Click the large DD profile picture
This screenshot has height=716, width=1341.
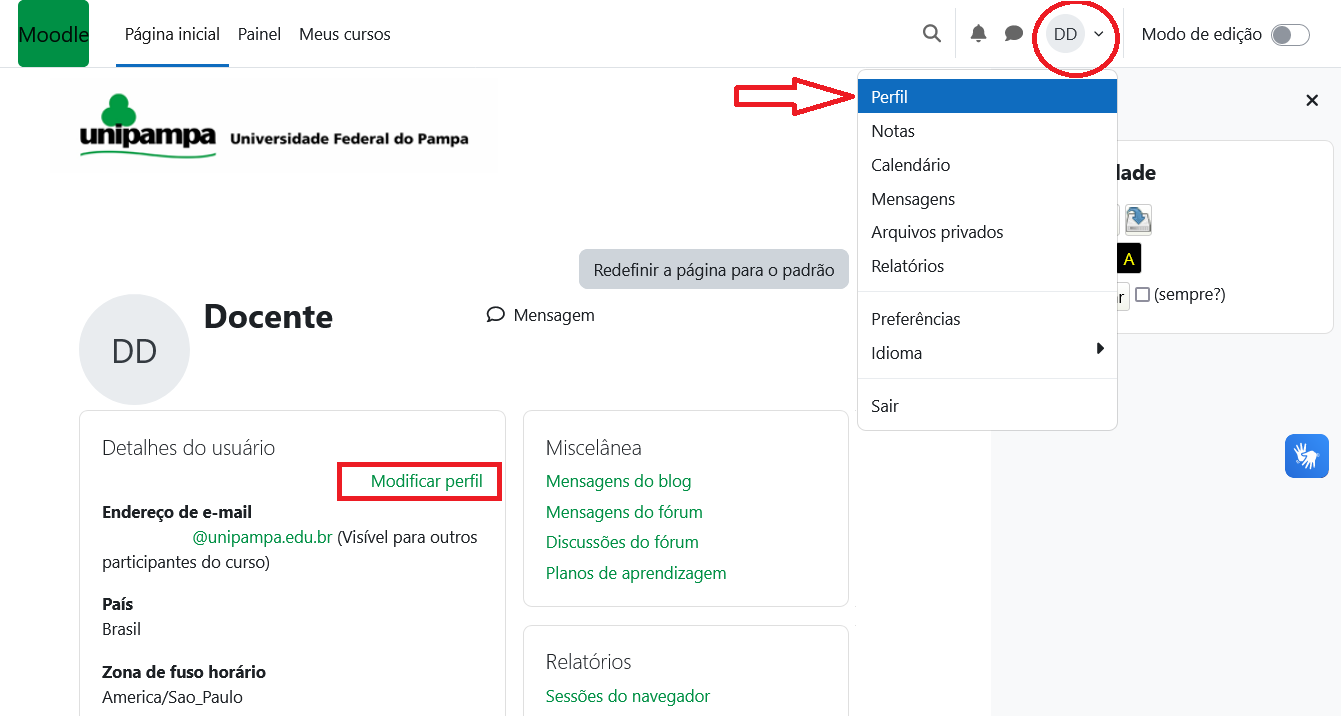click(134, 350)
